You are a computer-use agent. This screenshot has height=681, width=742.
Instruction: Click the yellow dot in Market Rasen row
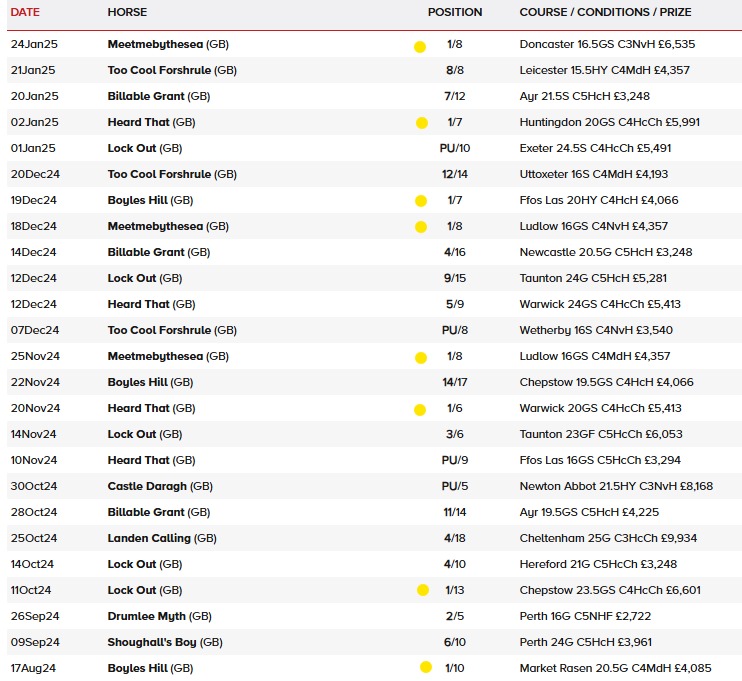pos(426,667)
